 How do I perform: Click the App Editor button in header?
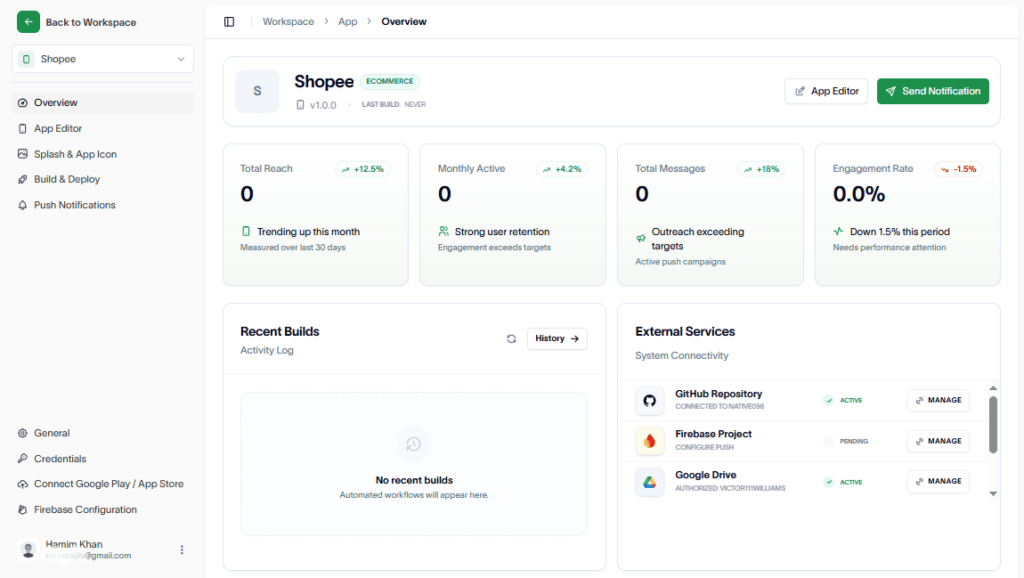pyautogui.click(x=826, y=91)
